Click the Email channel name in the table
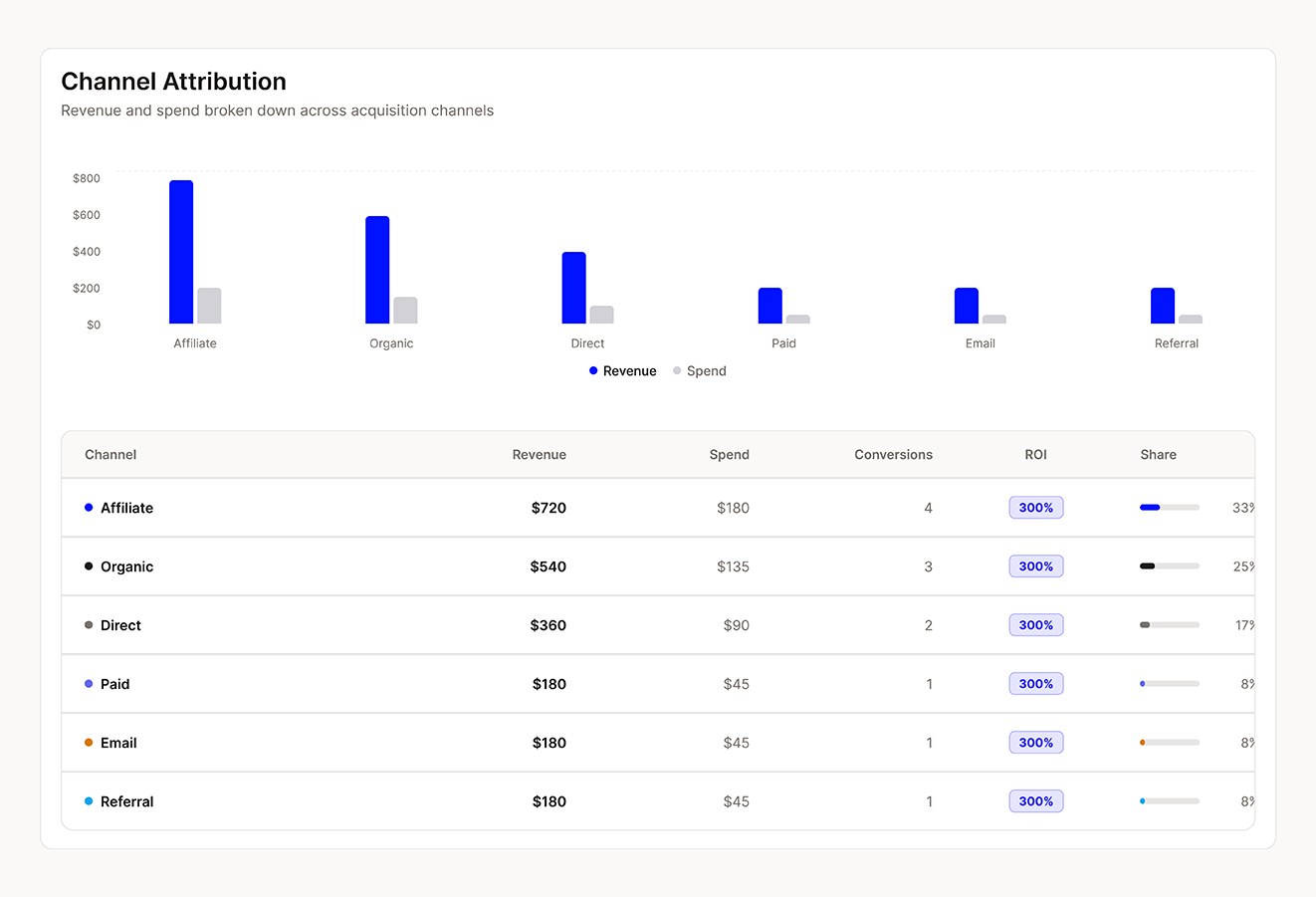1316x897 pixels. click(x=118, y=743)
